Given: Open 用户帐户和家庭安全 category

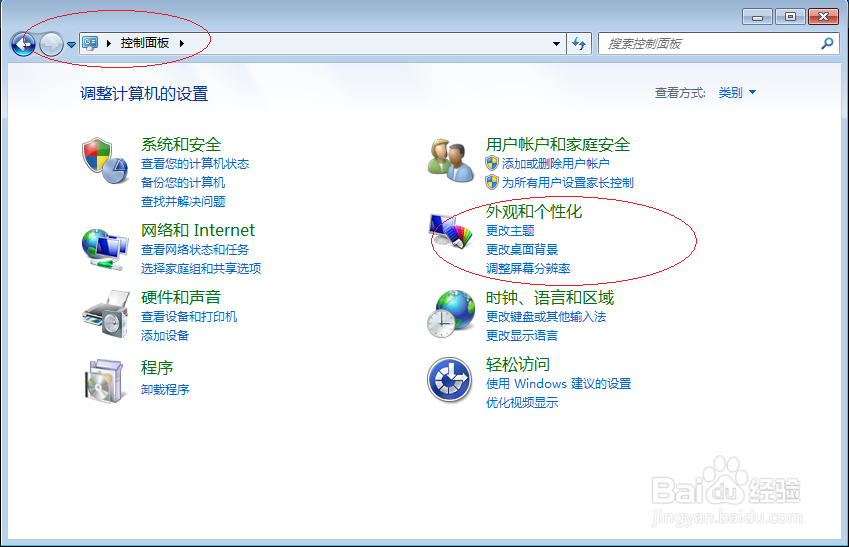Looking at the screenshot, I should (558, 145).
